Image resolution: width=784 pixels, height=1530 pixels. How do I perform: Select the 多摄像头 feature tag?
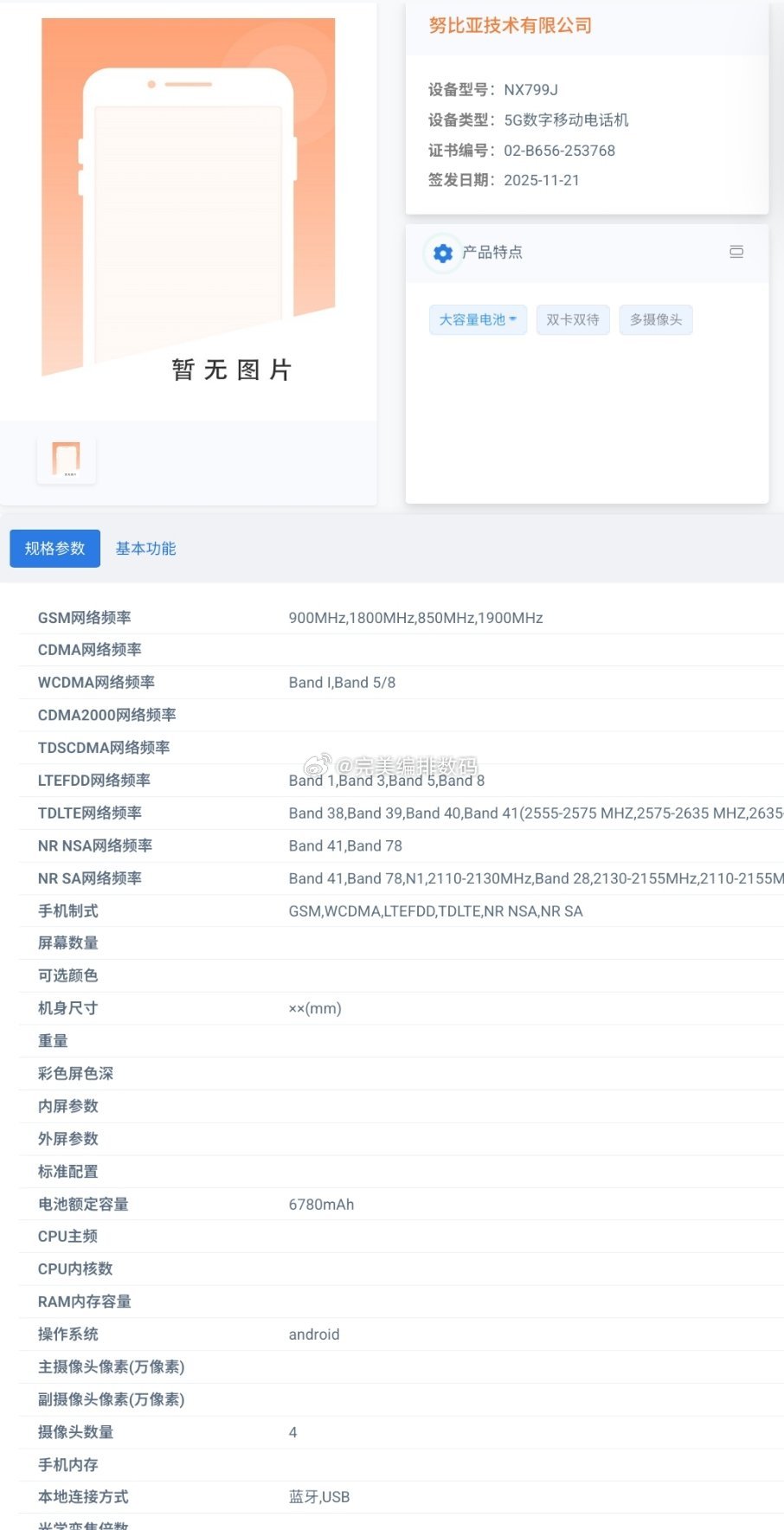tap(656, 320)
